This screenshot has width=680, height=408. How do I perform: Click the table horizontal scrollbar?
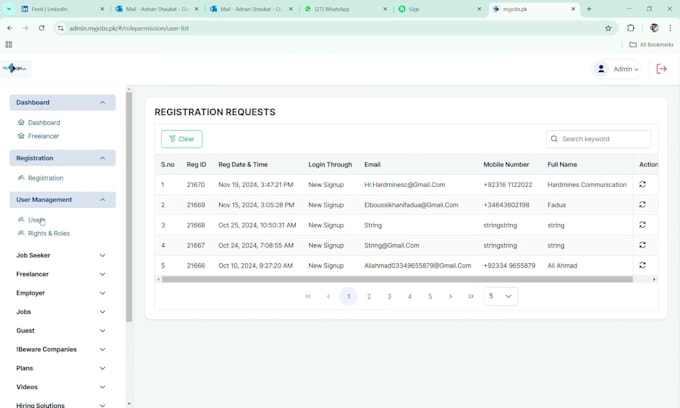click(x=397, y=279)
